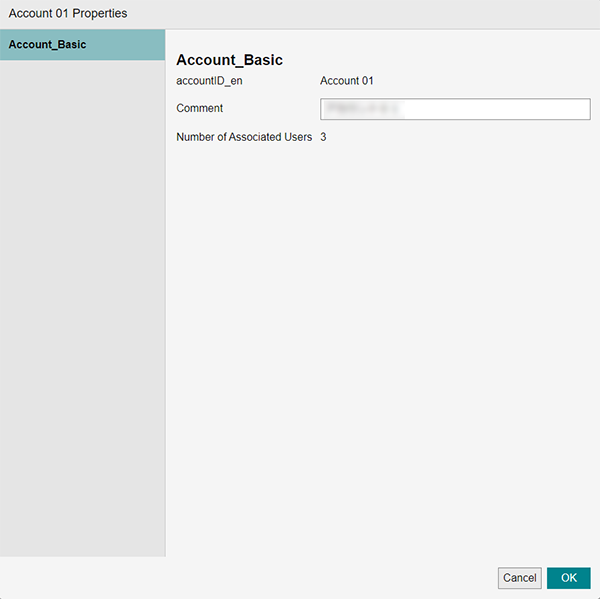Click the 'Number of Associated Users' label
Viewport: 600px width, 599px height.
(244, 137)
